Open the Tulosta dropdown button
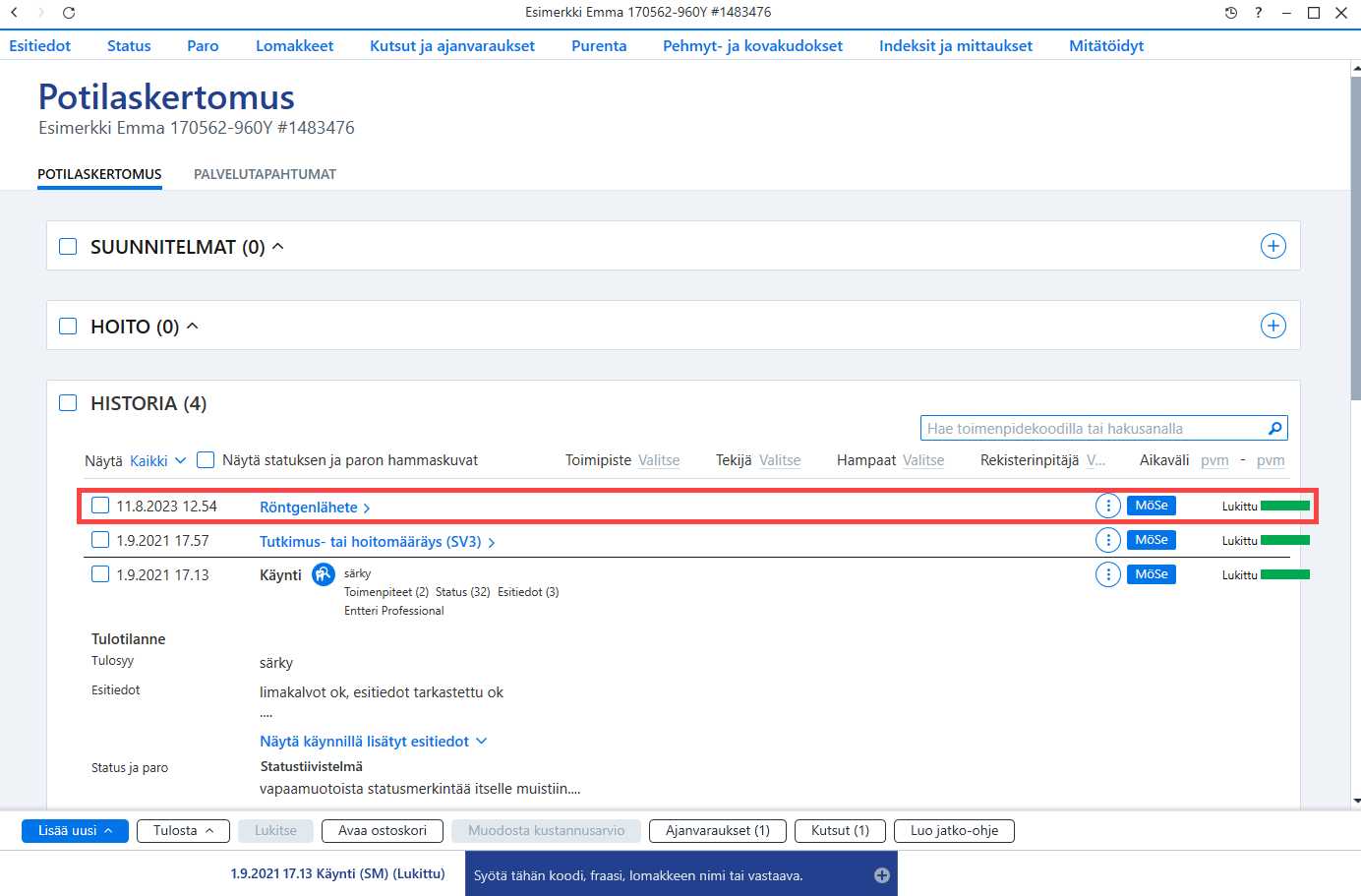1361x896 pixels. 183,831
